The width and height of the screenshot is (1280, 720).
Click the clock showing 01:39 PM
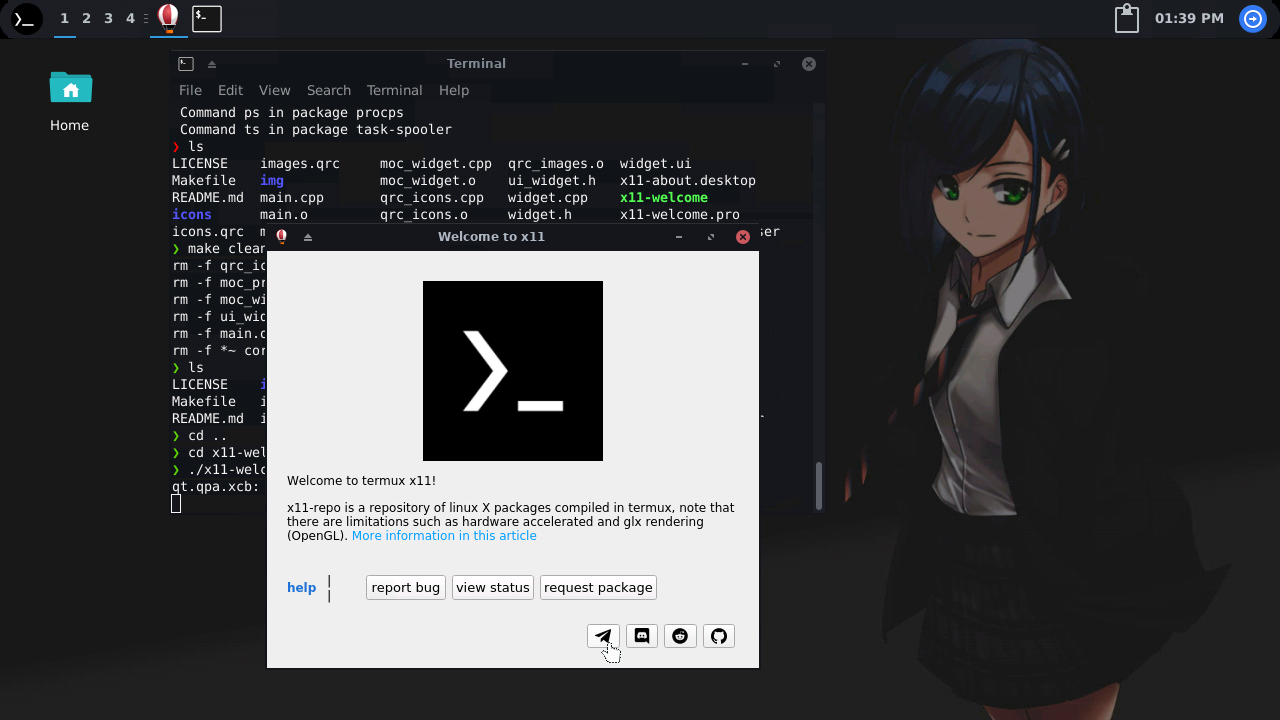point(1189,18)
